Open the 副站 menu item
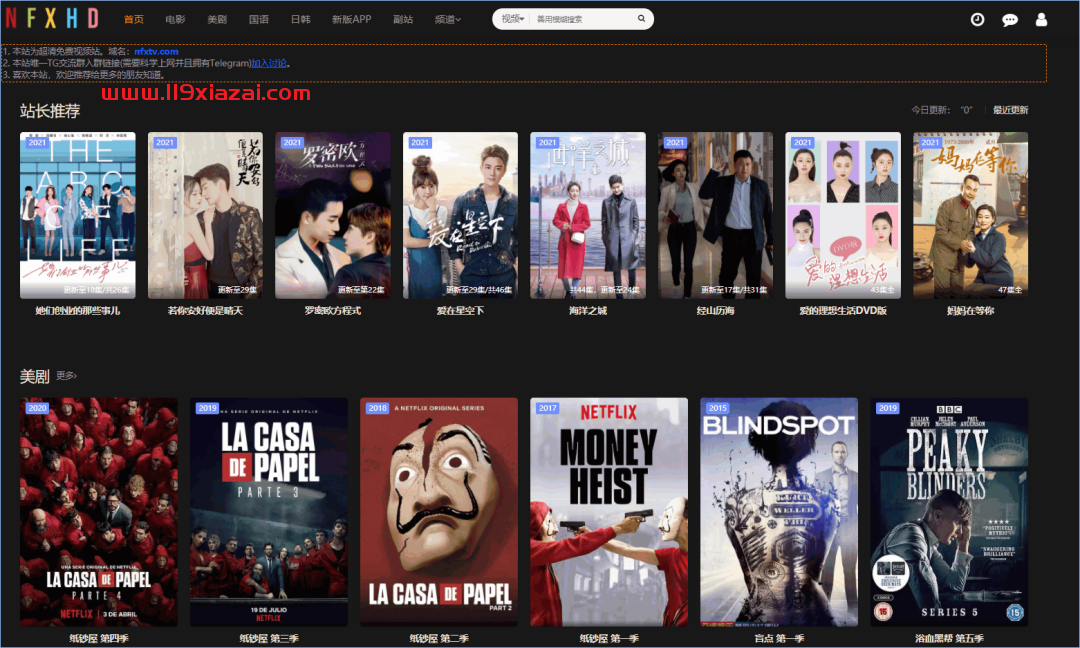This screenshot has width=1080, height=648. pos(403,19)
